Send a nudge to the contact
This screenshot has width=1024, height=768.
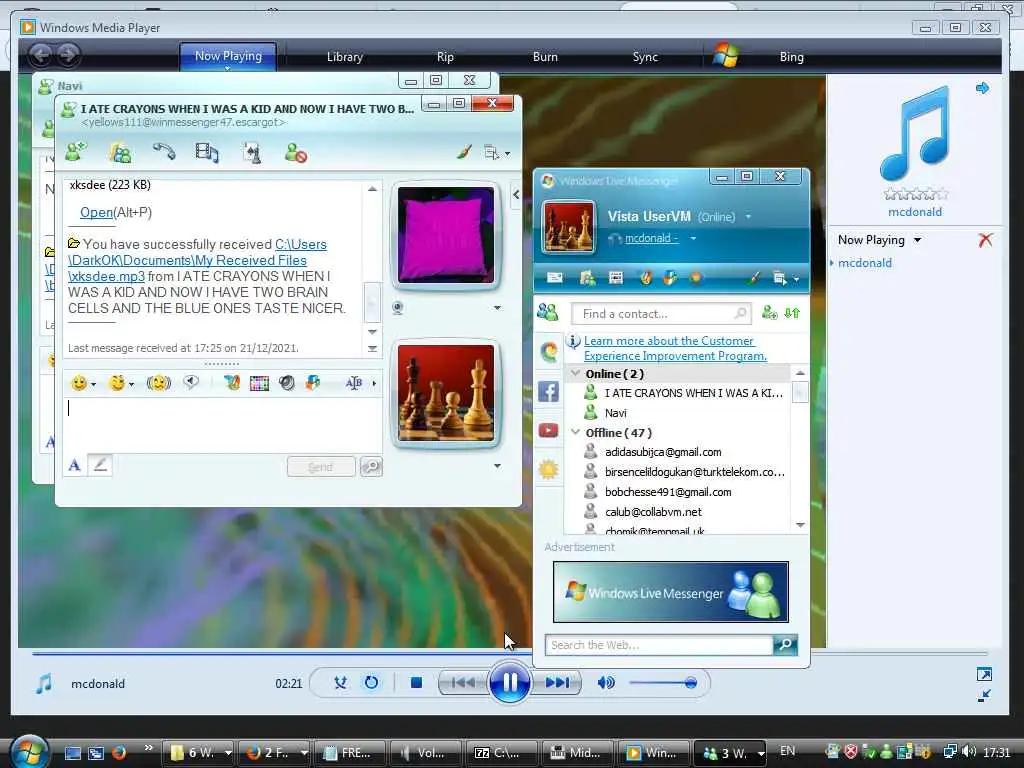(158, 383)
